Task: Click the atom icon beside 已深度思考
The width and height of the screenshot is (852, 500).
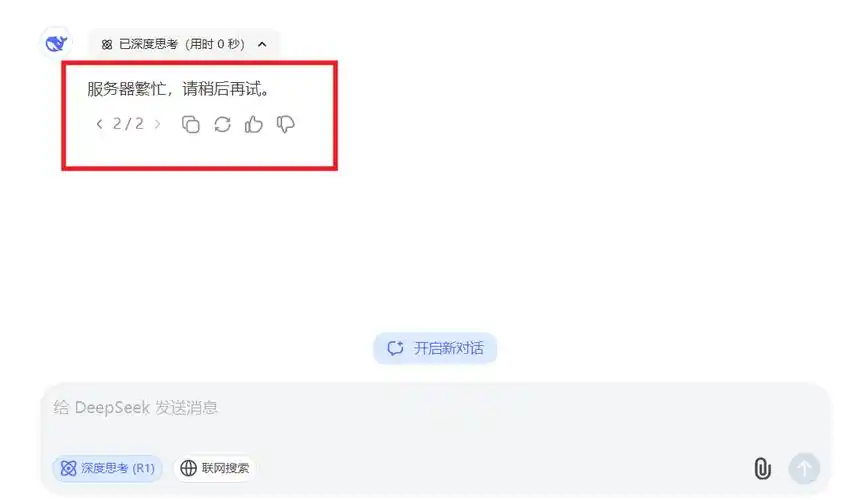Action: pos(107,45)
